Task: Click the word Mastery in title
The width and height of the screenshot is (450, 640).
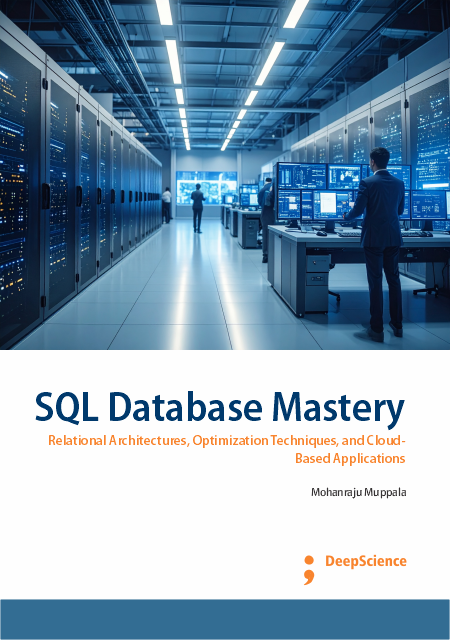Action: (338, 409)
